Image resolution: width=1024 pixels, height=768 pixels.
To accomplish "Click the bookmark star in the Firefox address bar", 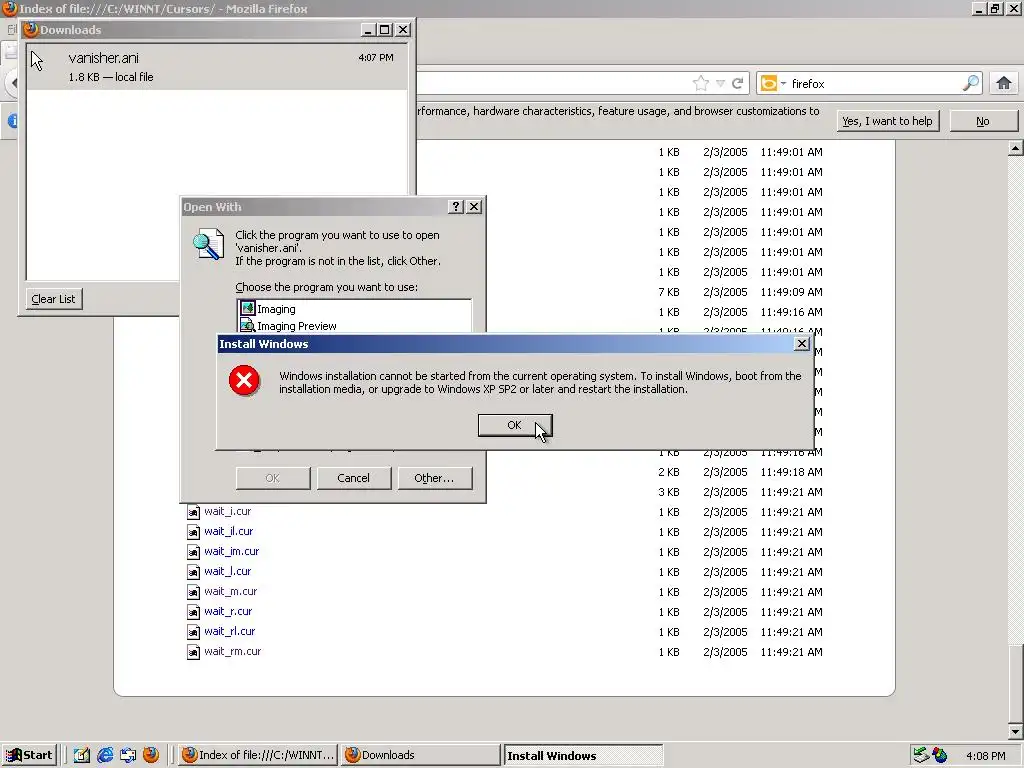I will coord(701,83).
